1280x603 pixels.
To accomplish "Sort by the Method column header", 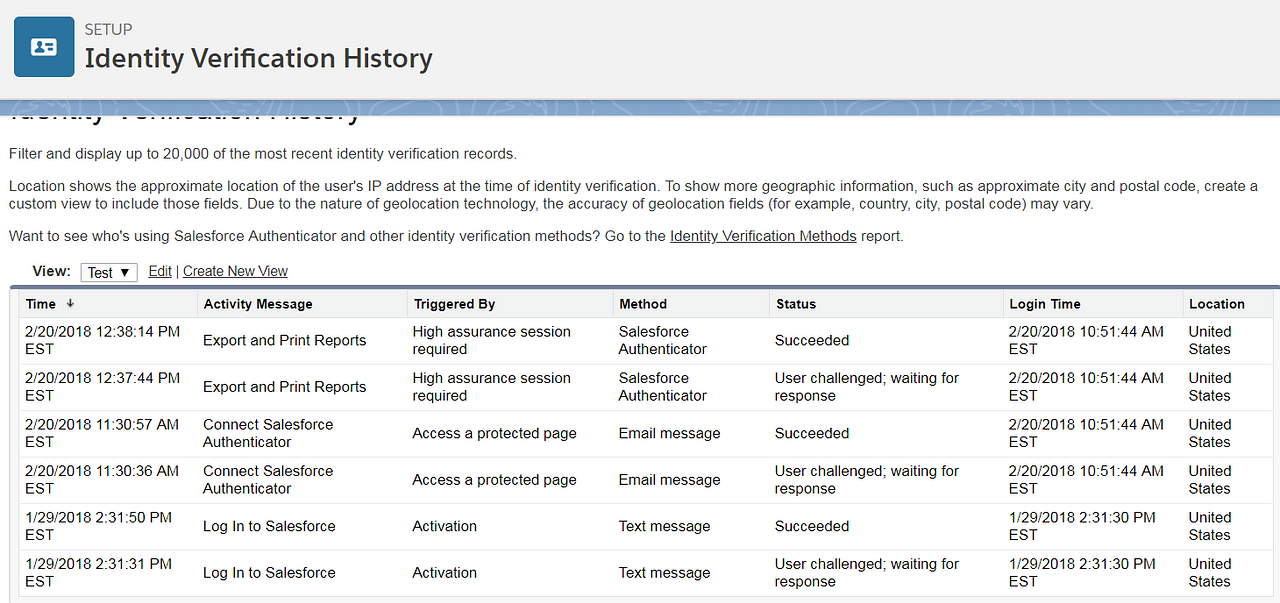I will [x=643, y=304].
